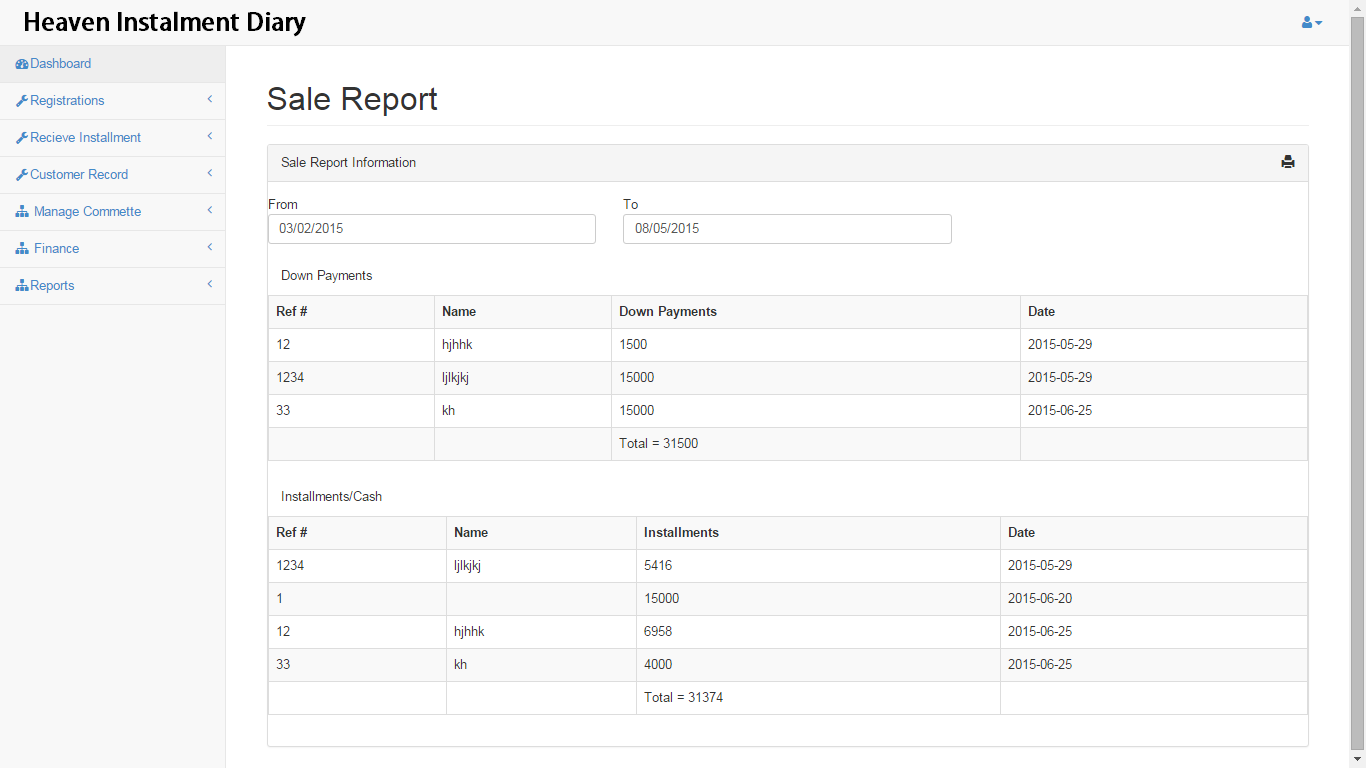Click the wrench icon beside Registrations
The image size is (1366, 768).
(22, 101)
